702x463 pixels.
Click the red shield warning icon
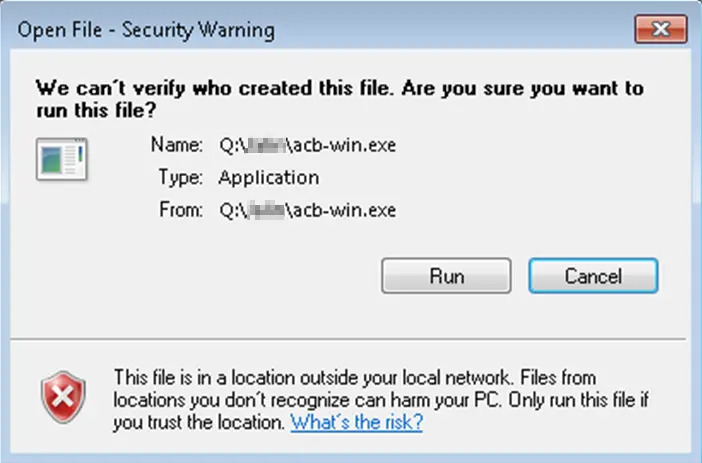(x=63, y=400)
